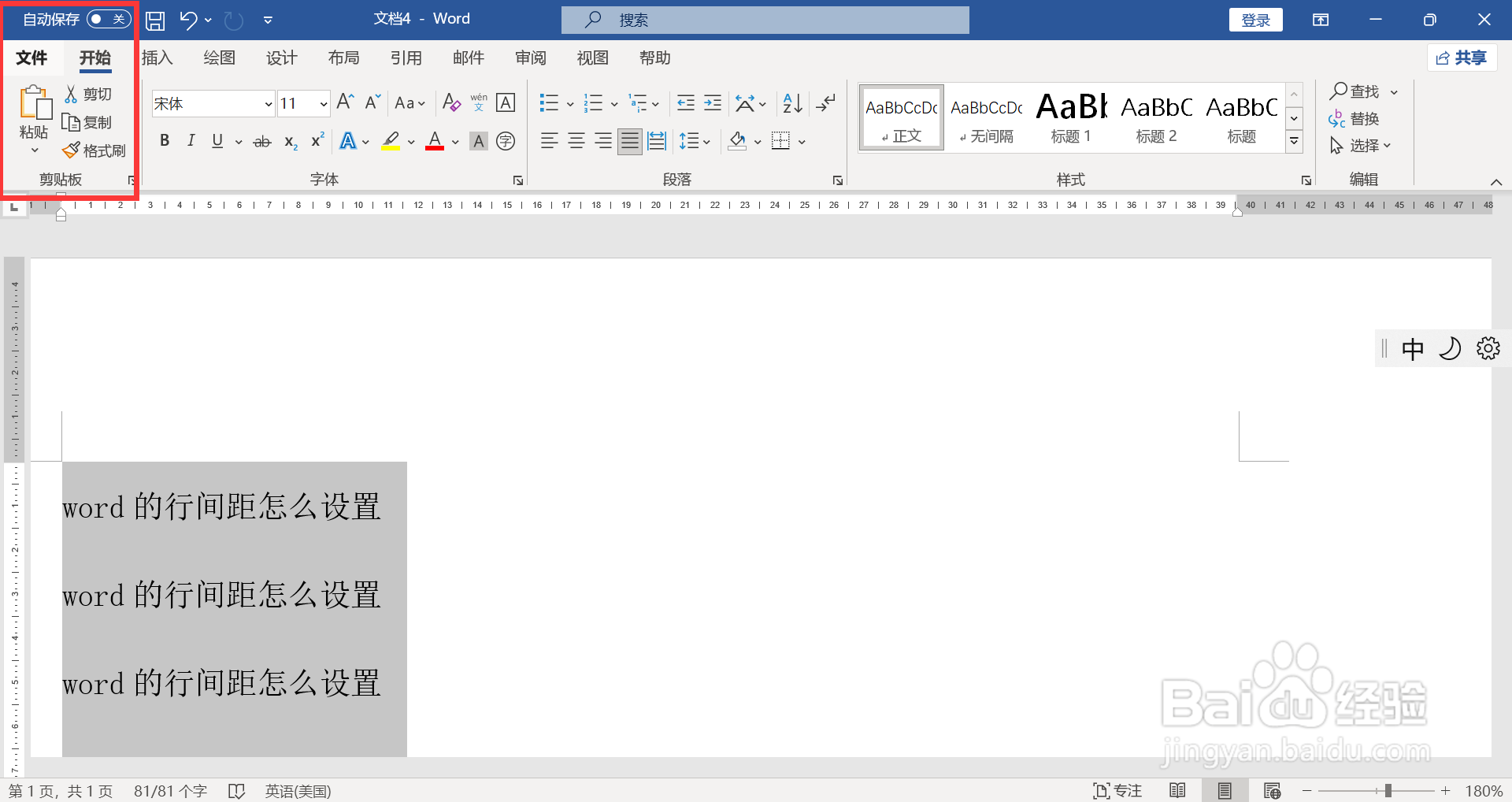Image resolution: width=1512 pixels, height=802 pixels.
Task: Click the Save icon in title bar
Action: (x=155, y=20)
